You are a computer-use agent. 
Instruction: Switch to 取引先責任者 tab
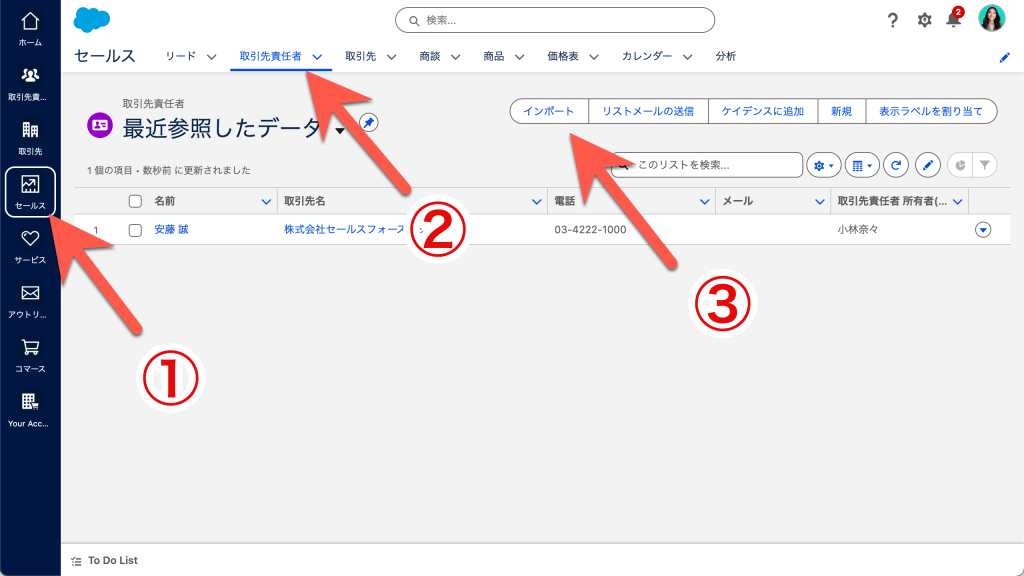click(x=270, y=56)
